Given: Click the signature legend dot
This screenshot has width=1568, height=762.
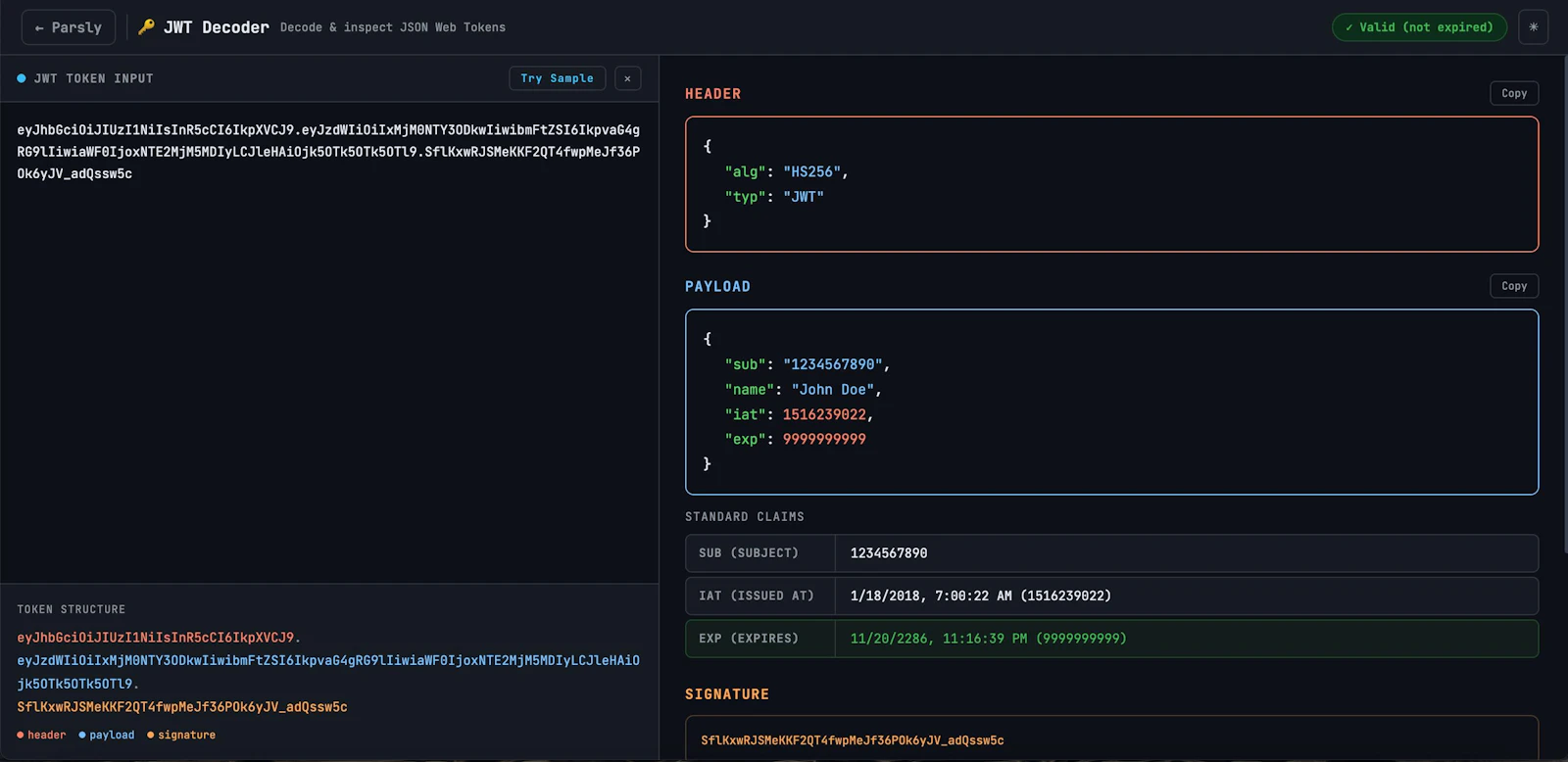Looking at the screenshot, I should tap(150, 735).
